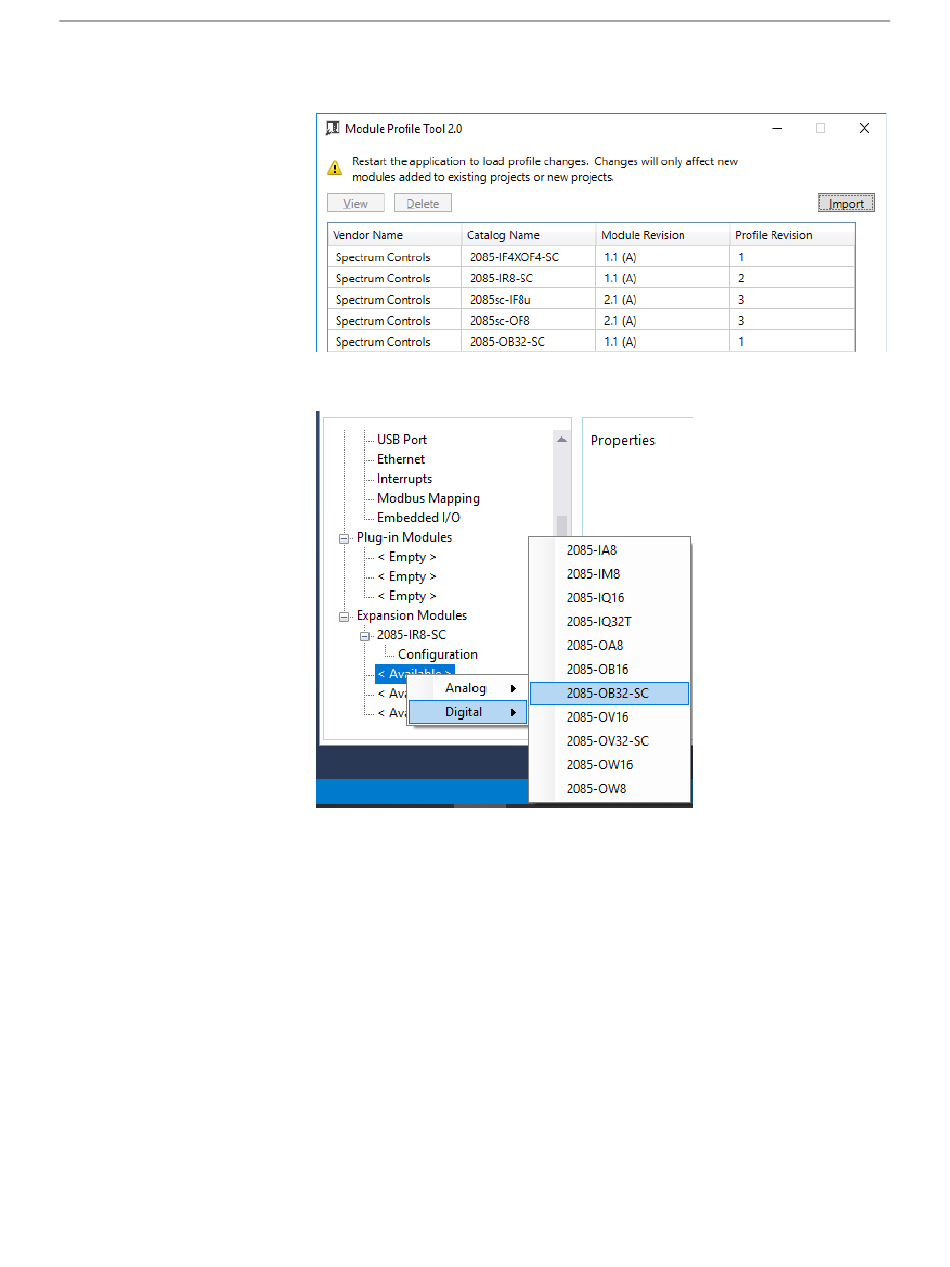Click the View button
The image size is (950, 1267).
356,203
